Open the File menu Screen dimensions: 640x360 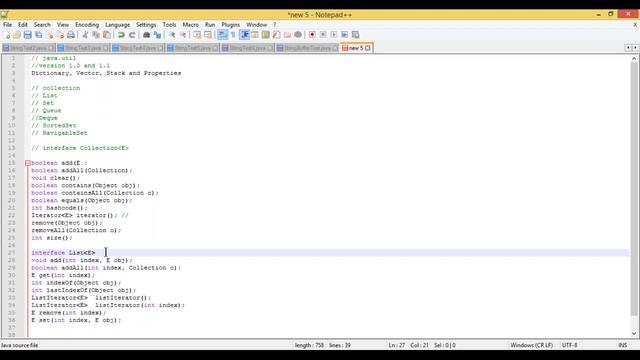point(7,25)
